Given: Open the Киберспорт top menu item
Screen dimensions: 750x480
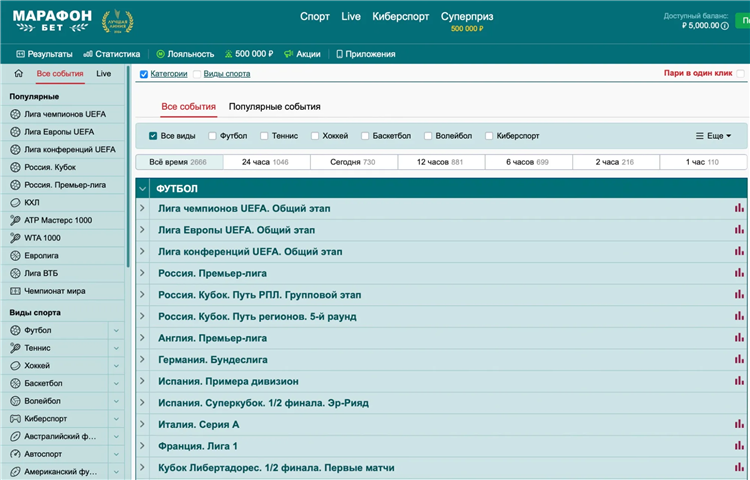Looking at the screenshot, I should pyautogui.click(x=401, y=17).
